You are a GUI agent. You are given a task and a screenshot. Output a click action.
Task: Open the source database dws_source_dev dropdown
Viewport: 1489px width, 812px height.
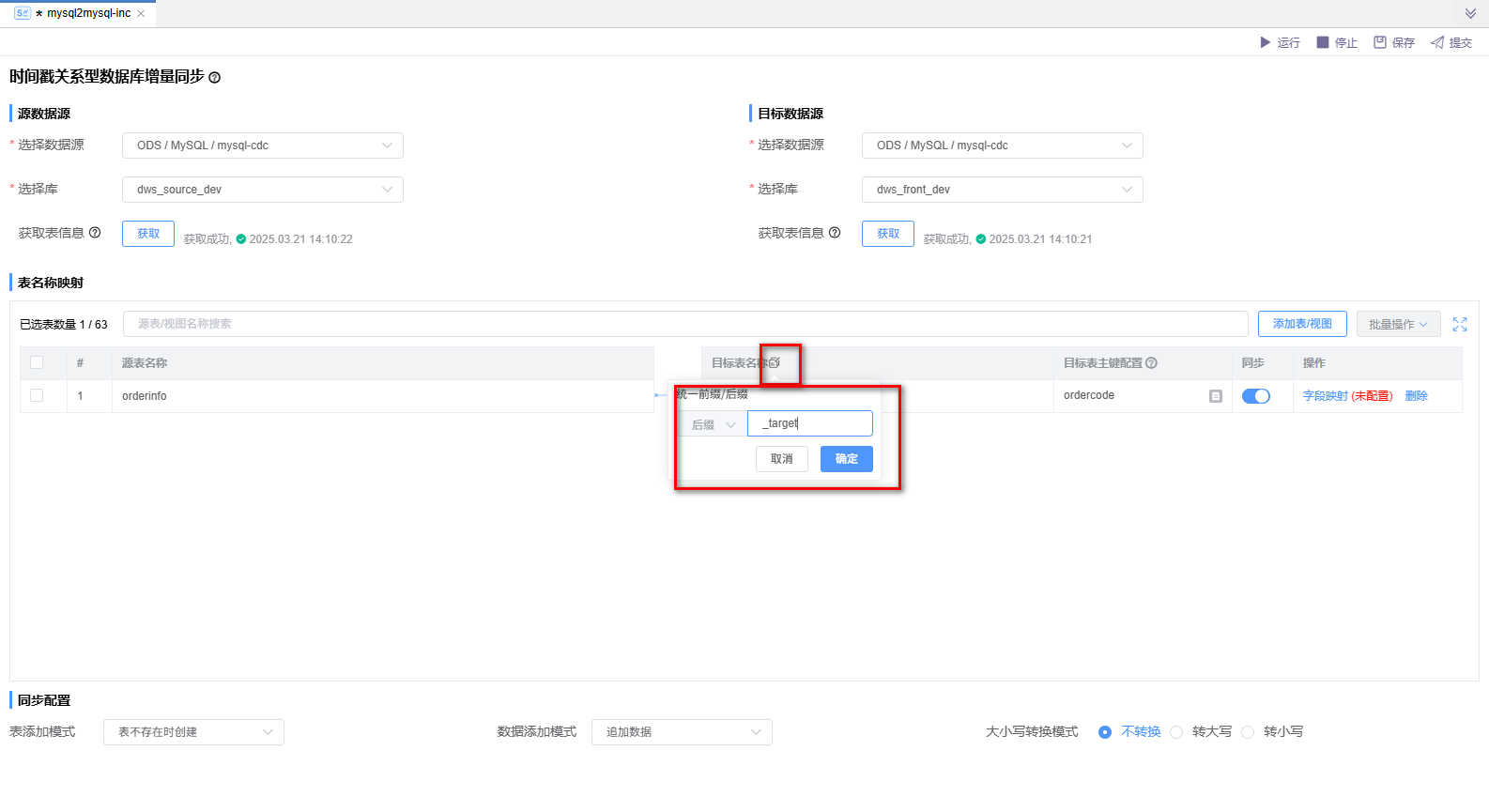coord(263,190)
